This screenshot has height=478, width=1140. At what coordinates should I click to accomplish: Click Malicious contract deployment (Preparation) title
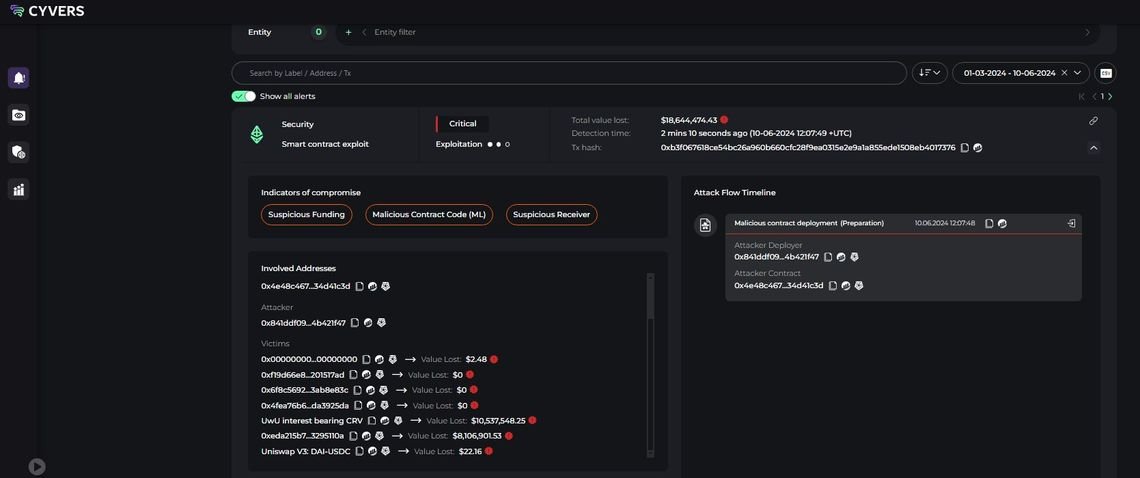[x=809, y=223]
